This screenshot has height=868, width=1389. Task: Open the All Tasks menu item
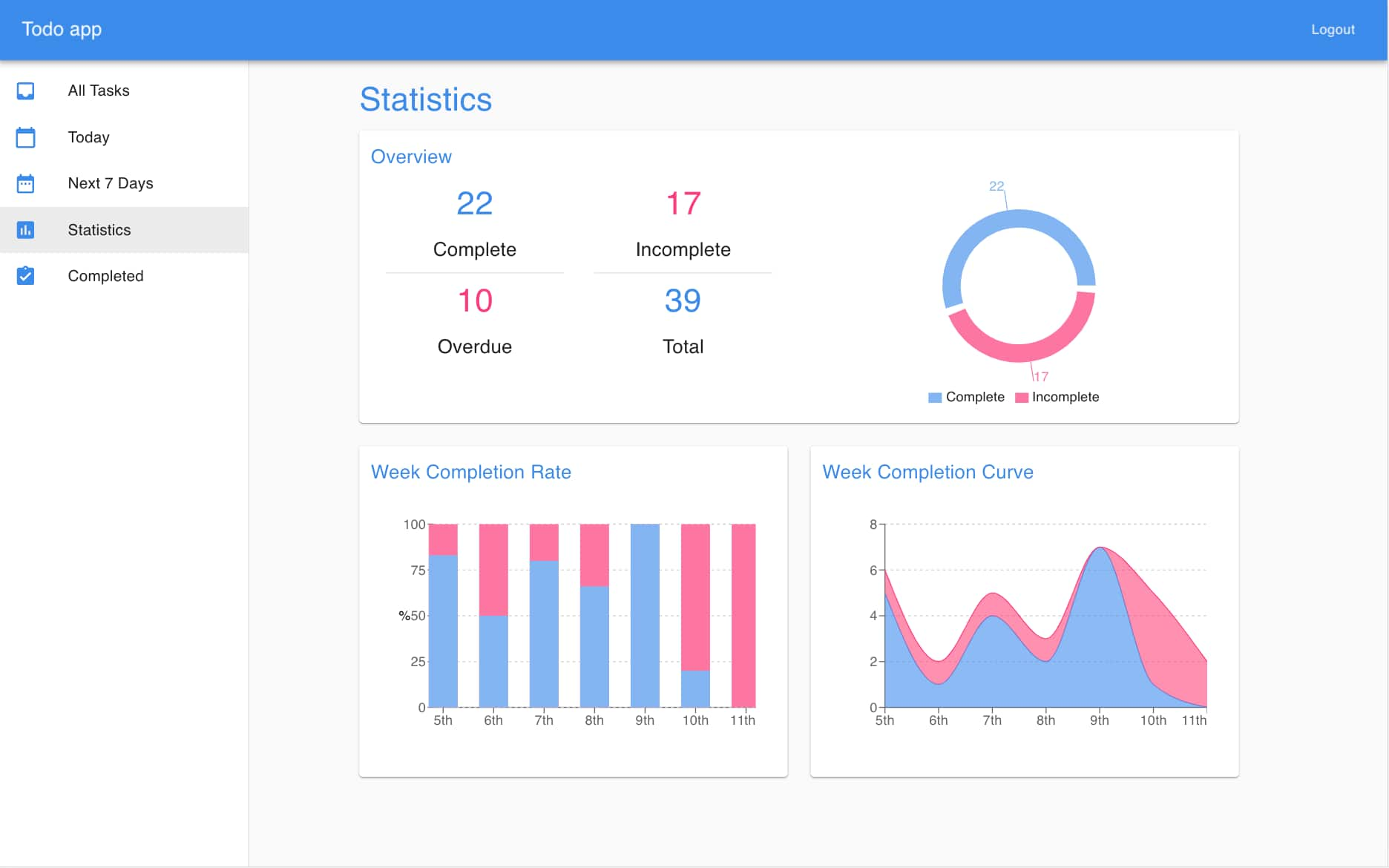pyautogui.click(x=124, y=91)
